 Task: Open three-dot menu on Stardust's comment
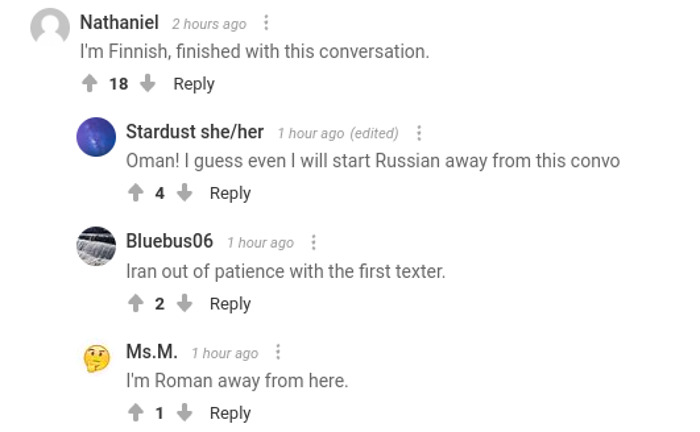coord(419,133)
